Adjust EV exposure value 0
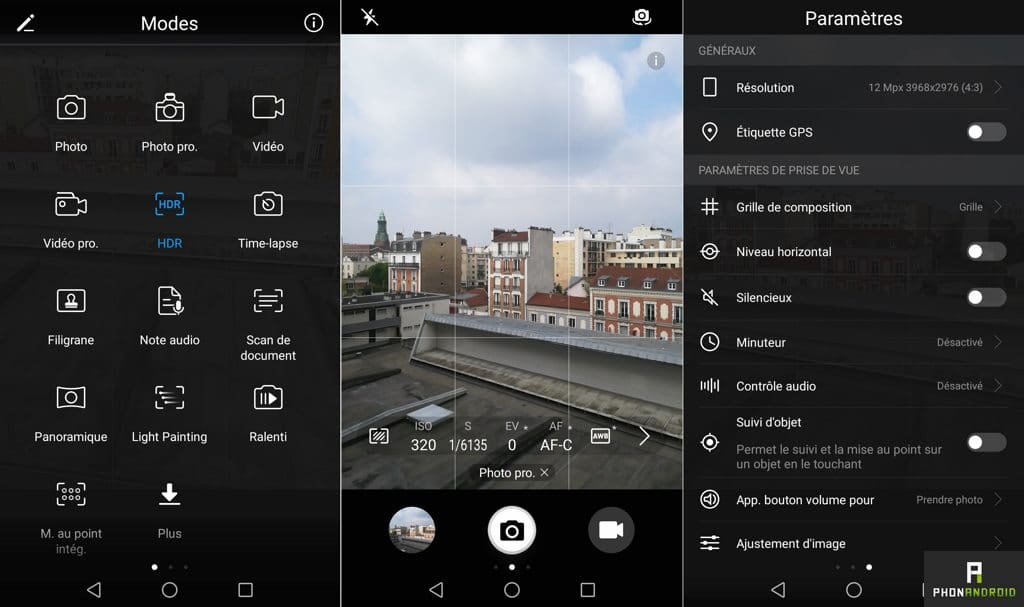The width and height of the screenshot is (1024, 607). coord(512,436)
